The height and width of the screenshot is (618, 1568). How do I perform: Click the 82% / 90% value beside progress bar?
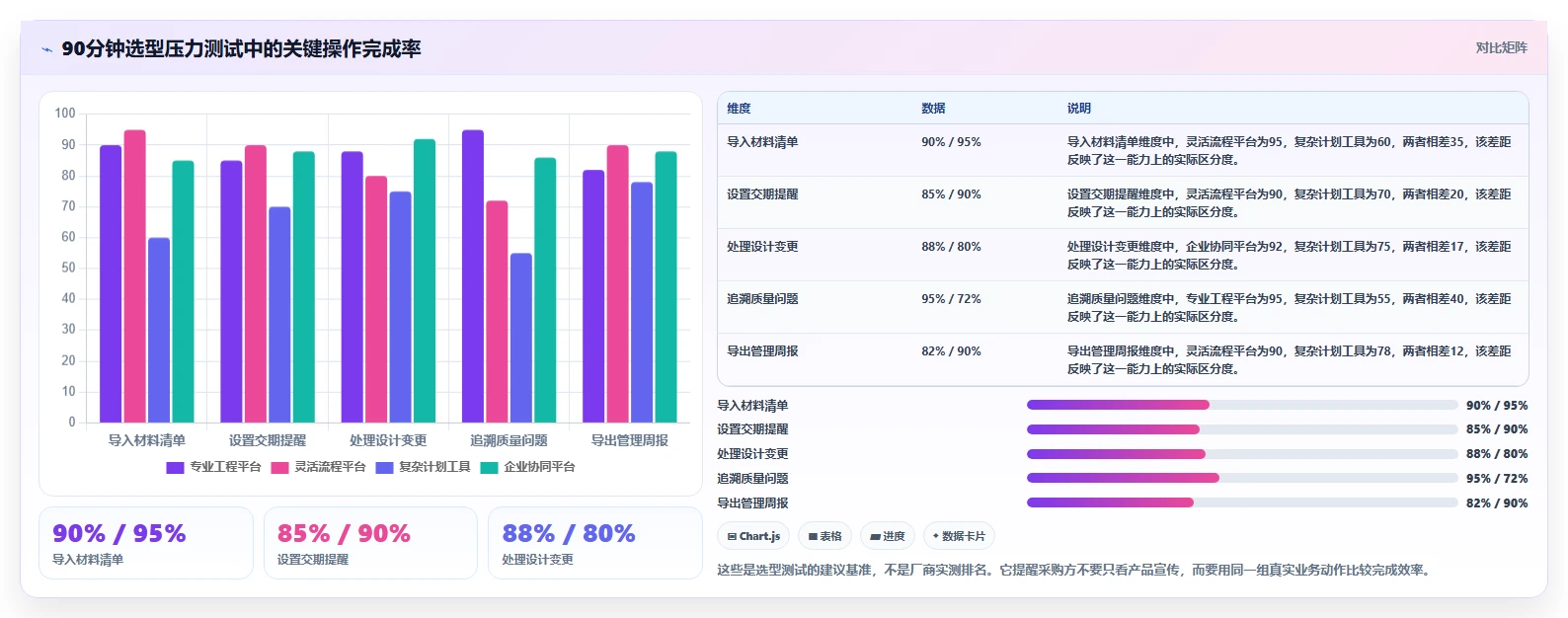[1497, 503]
